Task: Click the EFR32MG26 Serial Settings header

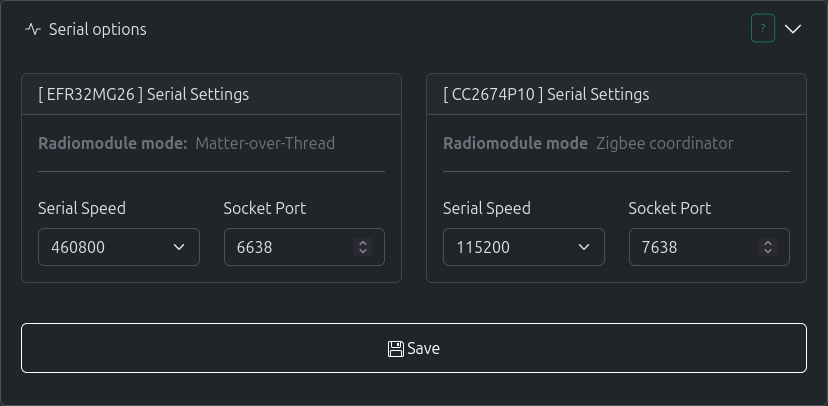Action: 144,94
